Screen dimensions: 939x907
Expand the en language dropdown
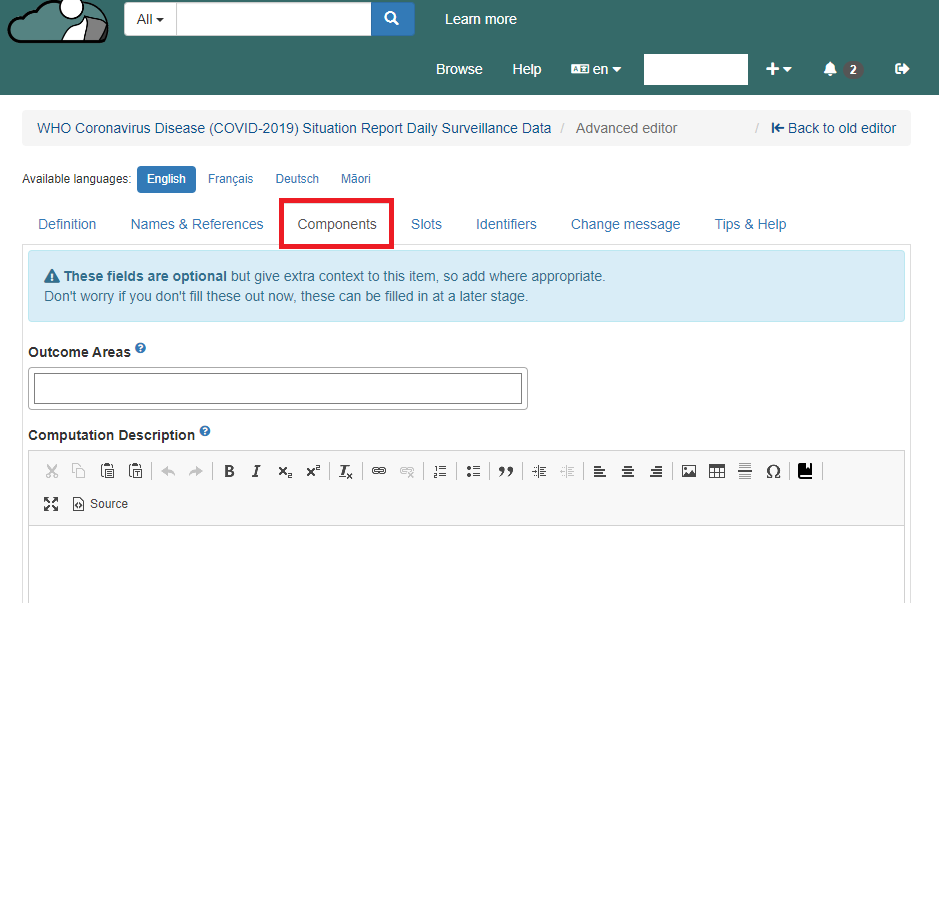click(x=596, y=69)
